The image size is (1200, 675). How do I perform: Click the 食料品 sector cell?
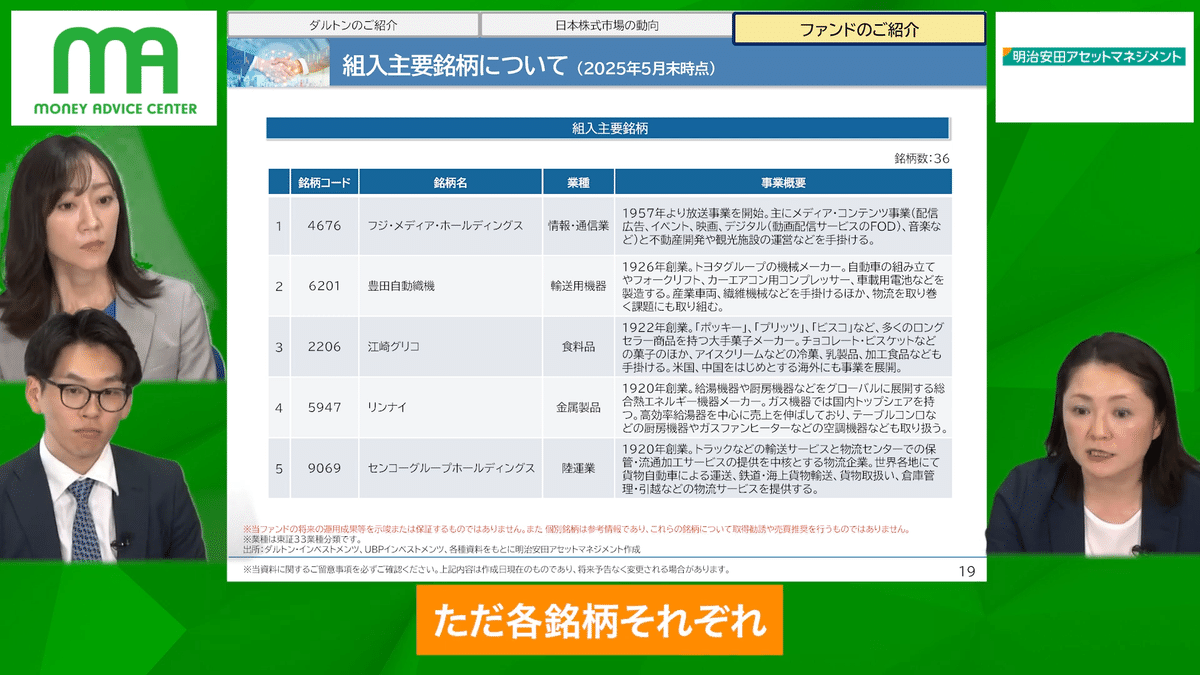(x=578, y=346)
